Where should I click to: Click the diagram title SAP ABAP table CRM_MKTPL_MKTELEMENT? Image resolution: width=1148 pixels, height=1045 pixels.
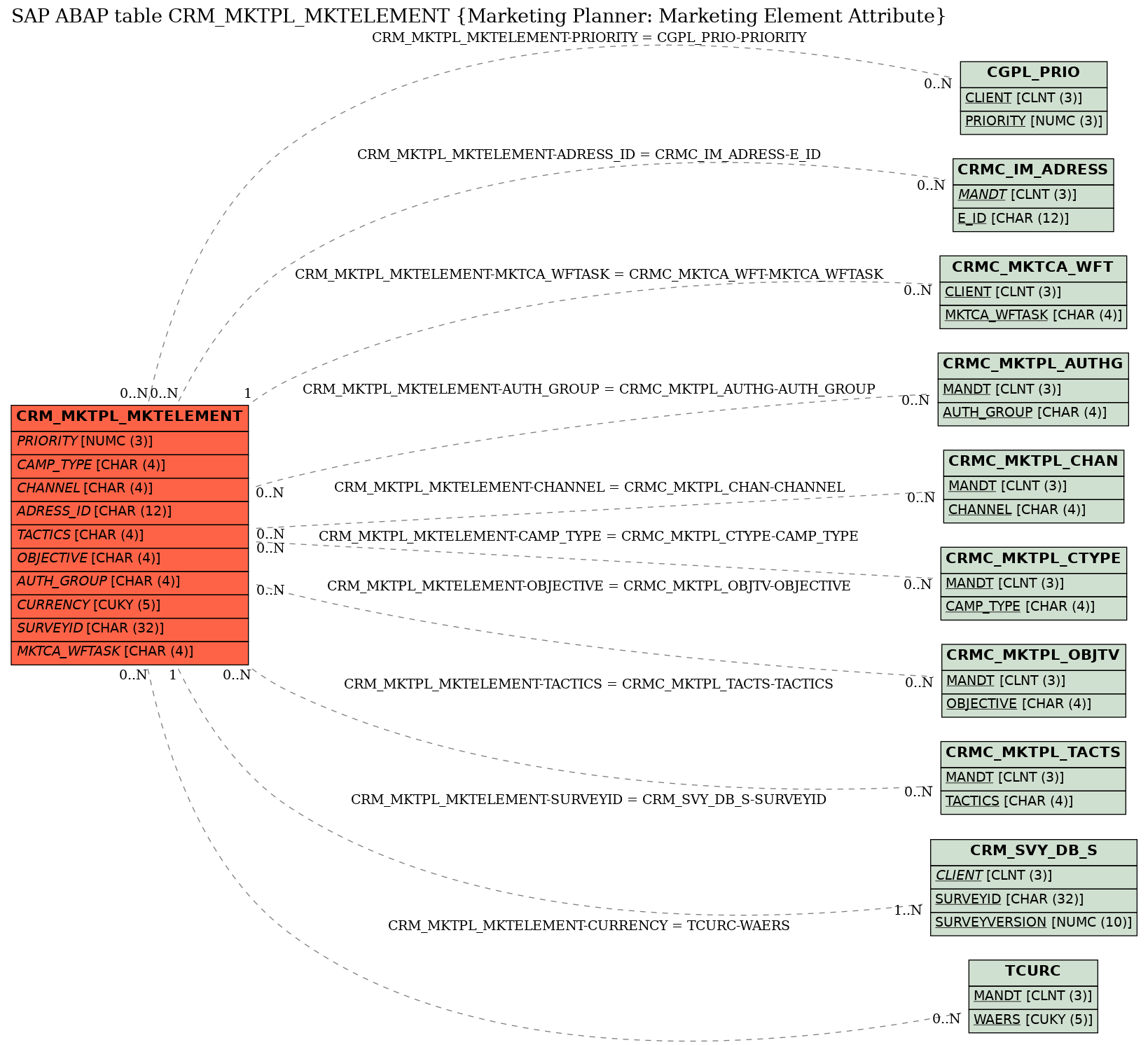478,17
